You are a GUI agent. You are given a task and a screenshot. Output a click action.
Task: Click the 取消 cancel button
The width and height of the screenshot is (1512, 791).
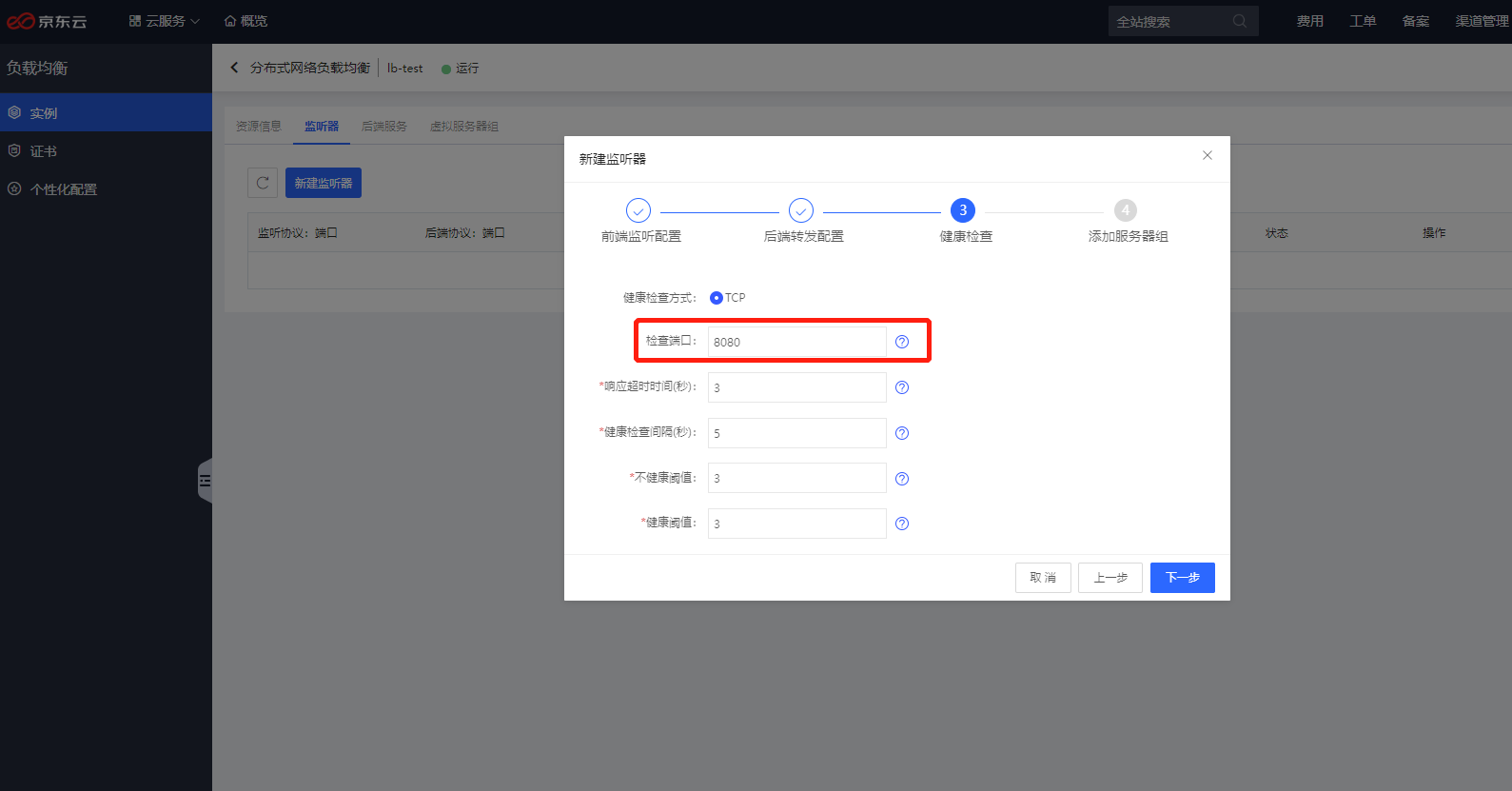point(1043,578)
